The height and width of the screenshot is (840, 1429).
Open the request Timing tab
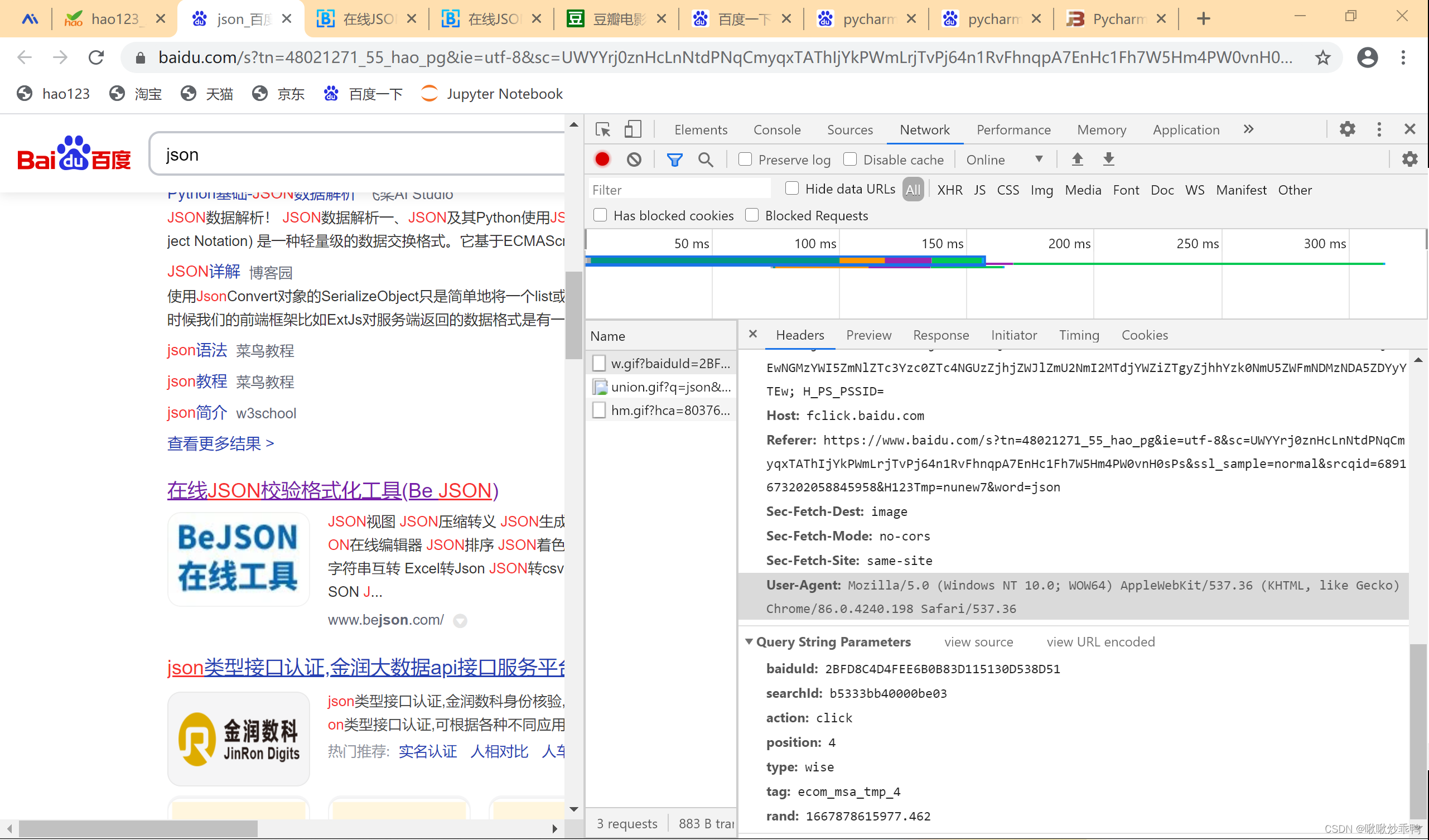point(1079,335)
